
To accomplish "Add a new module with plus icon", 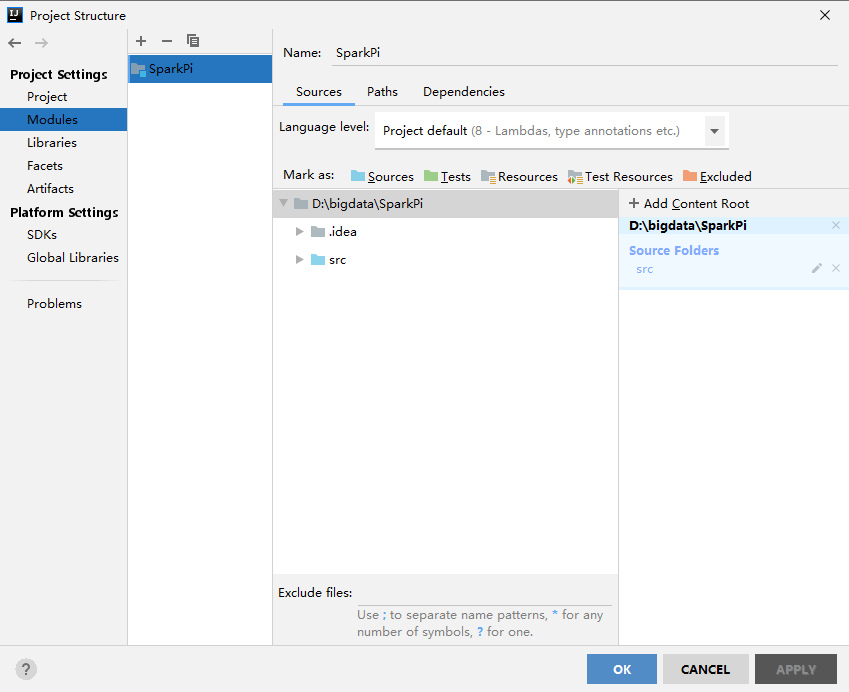I will [x=141, y=41].
